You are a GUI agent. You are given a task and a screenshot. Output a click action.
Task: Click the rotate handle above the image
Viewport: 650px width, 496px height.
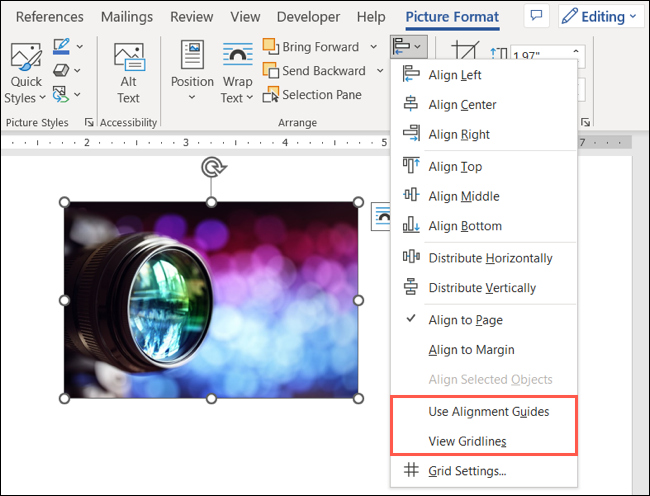(x=213, y=167)
